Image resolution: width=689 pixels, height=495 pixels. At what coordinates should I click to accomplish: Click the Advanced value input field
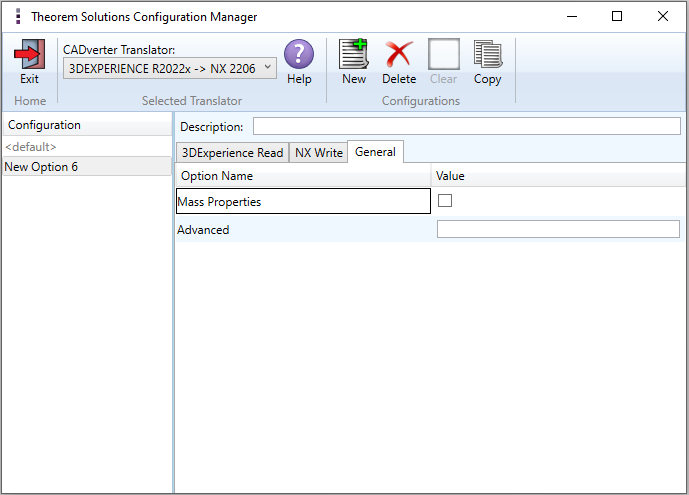click(x=558, y=229)
